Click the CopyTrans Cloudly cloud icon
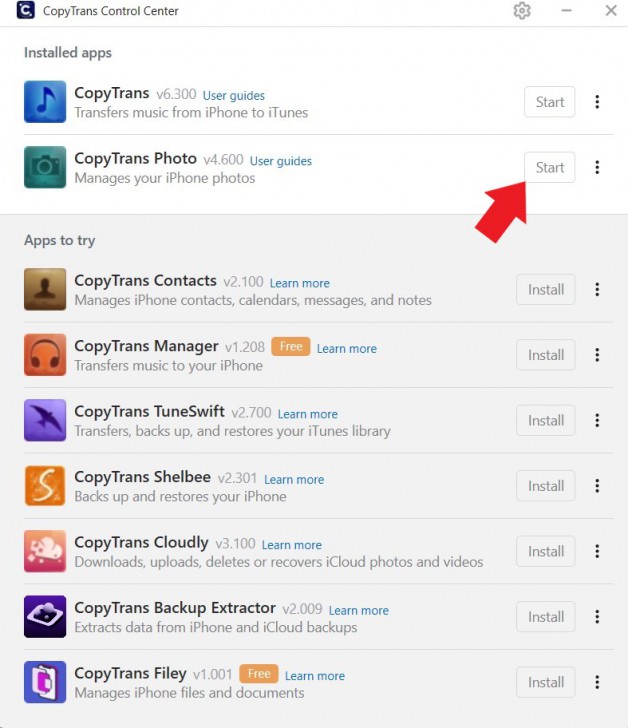 pyautogui.click(x=45, y=551)
